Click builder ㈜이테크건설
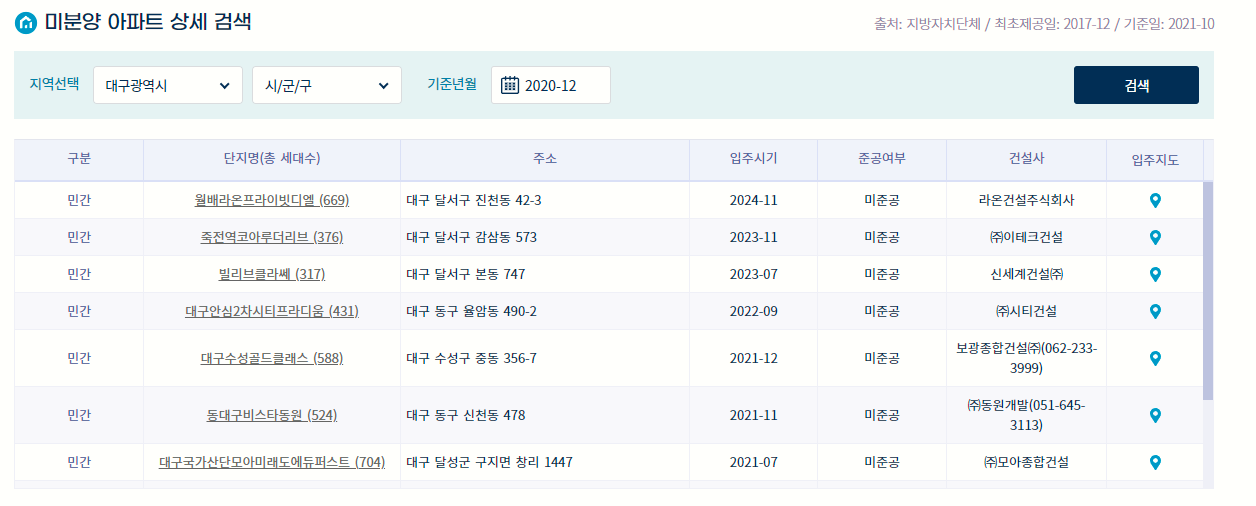1256x506 pixels. (x=1027, y=237)
